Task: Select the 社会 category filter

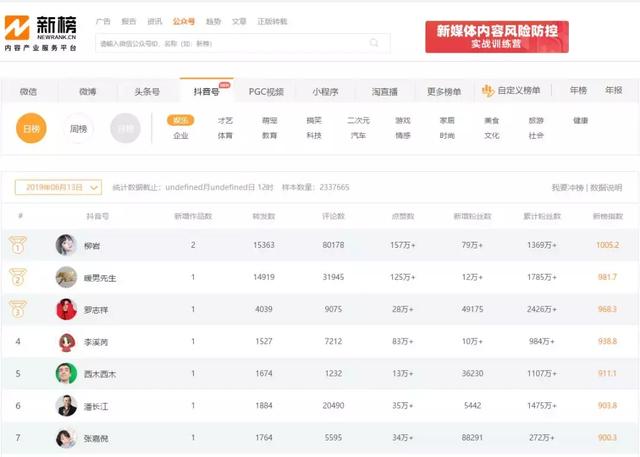Action: tap(536, 135)
